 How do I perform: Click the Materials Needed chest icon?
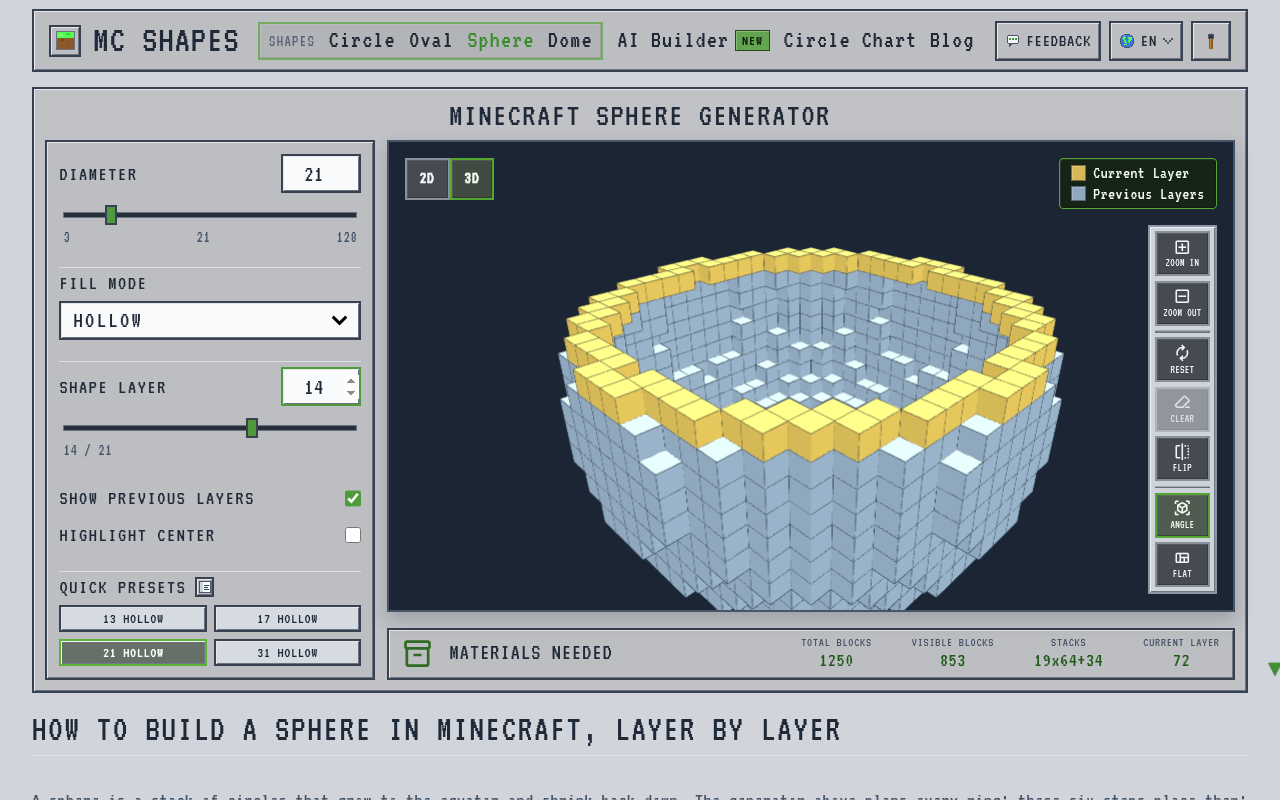coord(417,653)
